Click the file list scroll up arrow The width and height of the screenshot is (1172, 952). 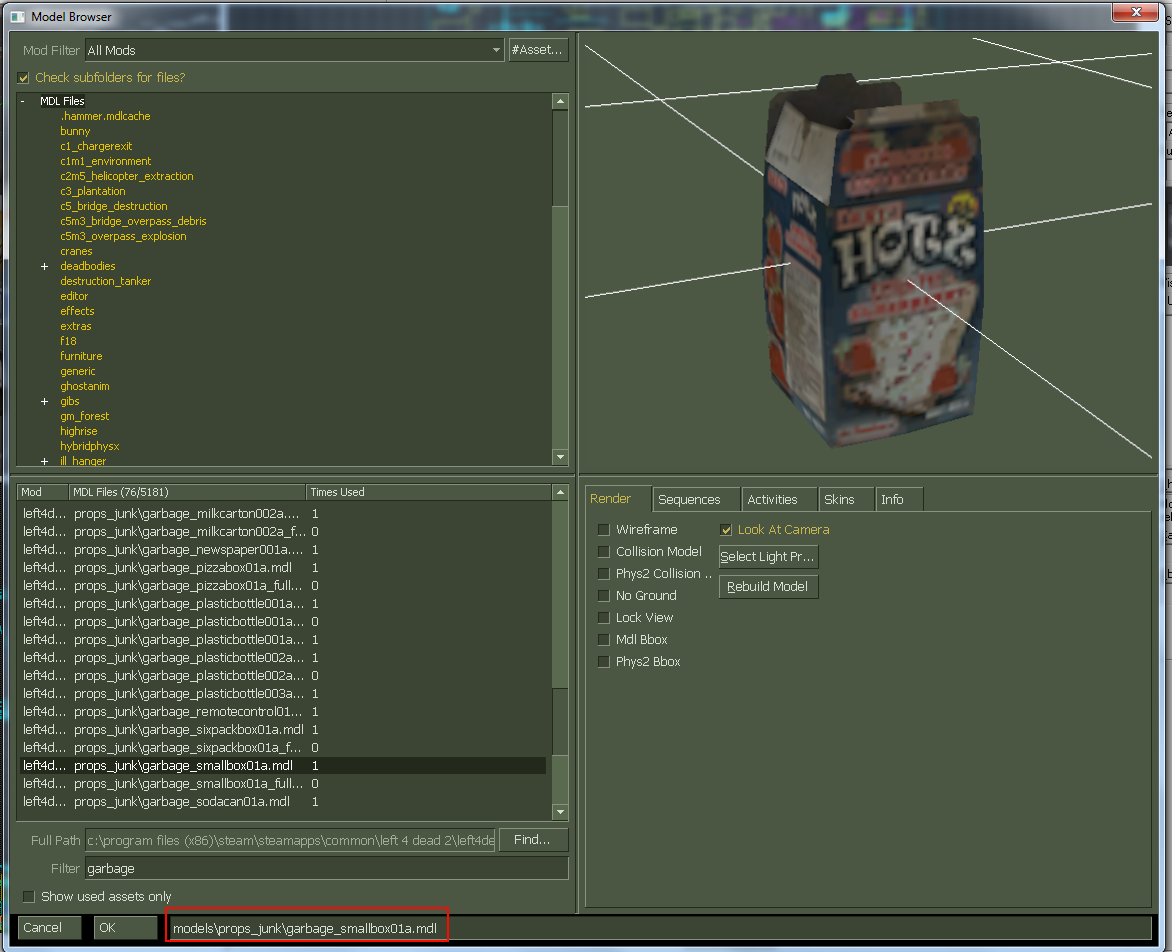tap(560, 492)
